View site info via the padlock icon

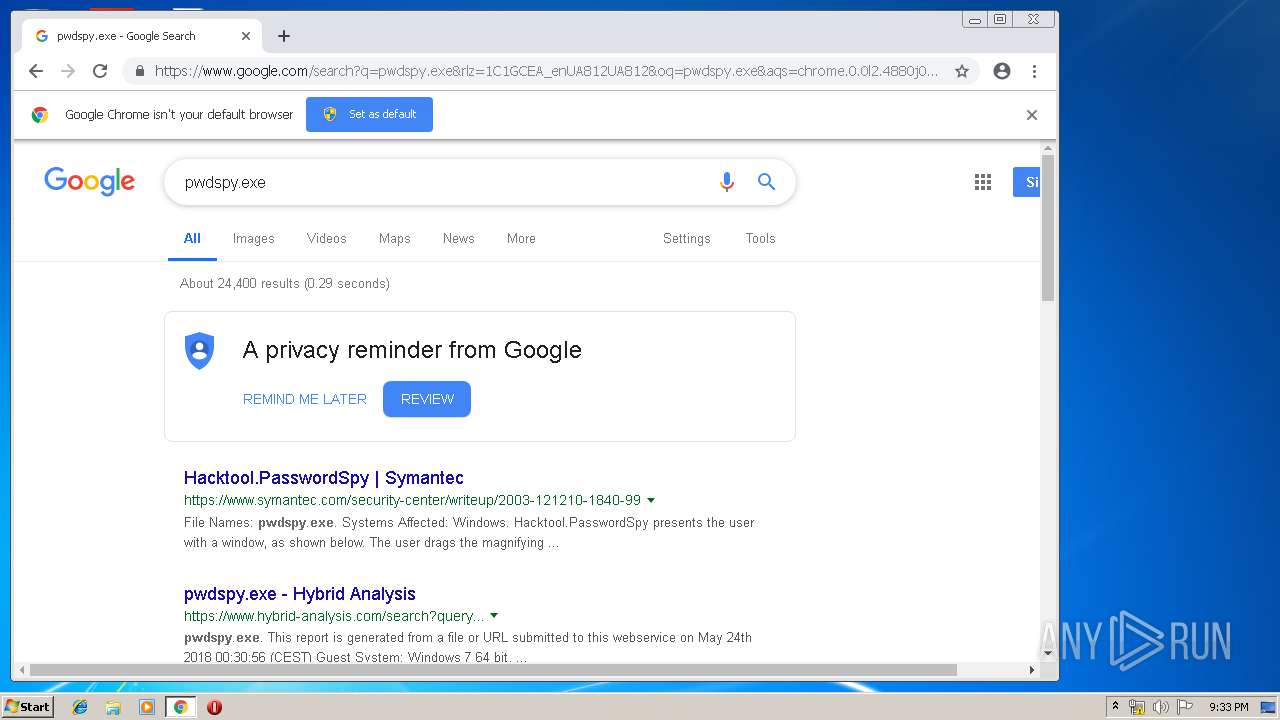click(139, 71)
